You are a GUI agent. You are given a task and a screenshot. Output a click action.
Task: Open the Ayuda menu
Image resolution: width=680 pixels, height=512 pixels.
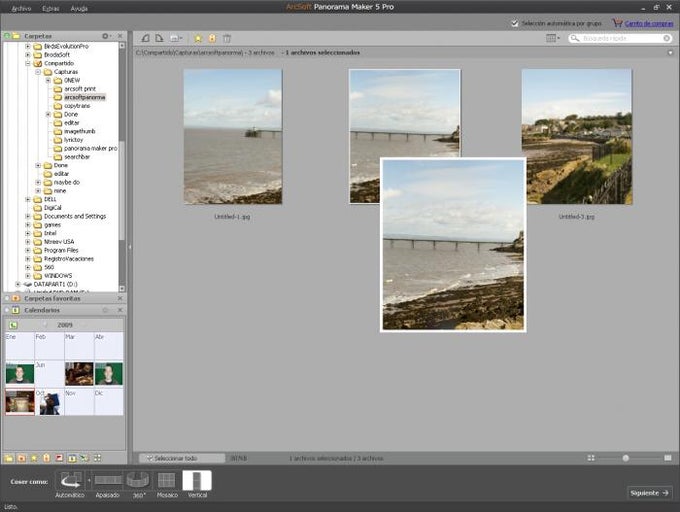tap(79, 8)
